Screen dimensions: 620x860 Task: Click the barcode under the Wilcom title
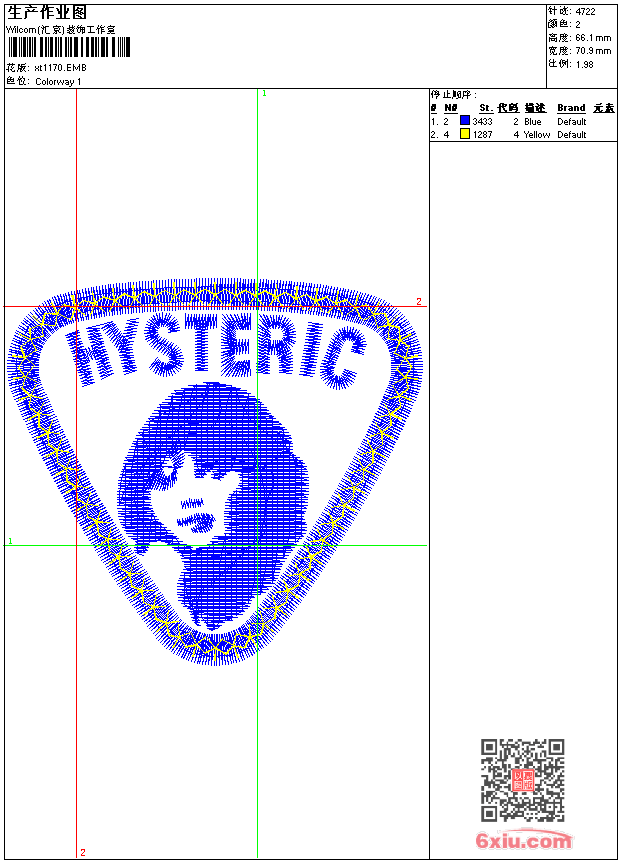pyautogui.click(x=69, y=48)
